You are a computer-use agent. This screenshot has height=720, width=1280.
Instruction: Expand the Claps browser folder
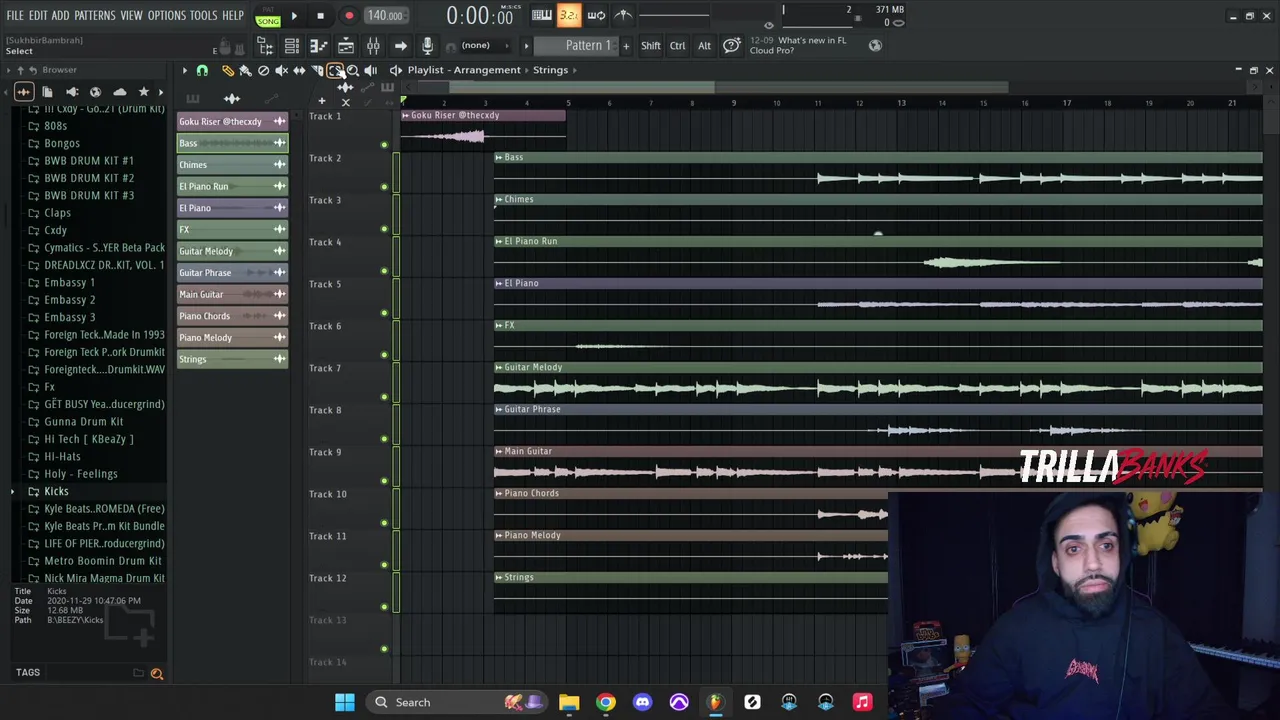(x=57, y=213)
